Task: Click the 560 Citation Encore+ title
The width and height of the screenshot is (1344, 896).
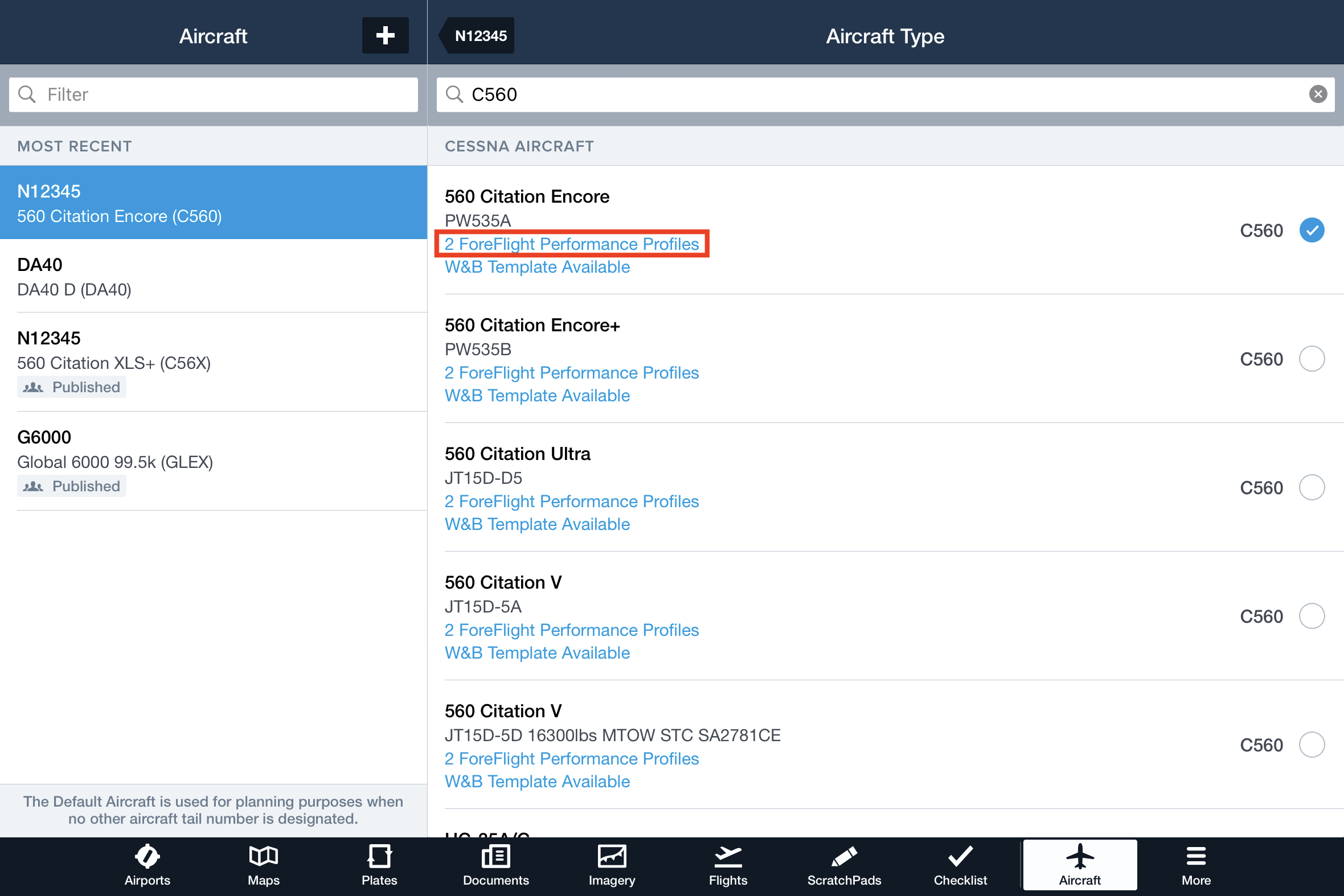Action: [x=532, y=325]
